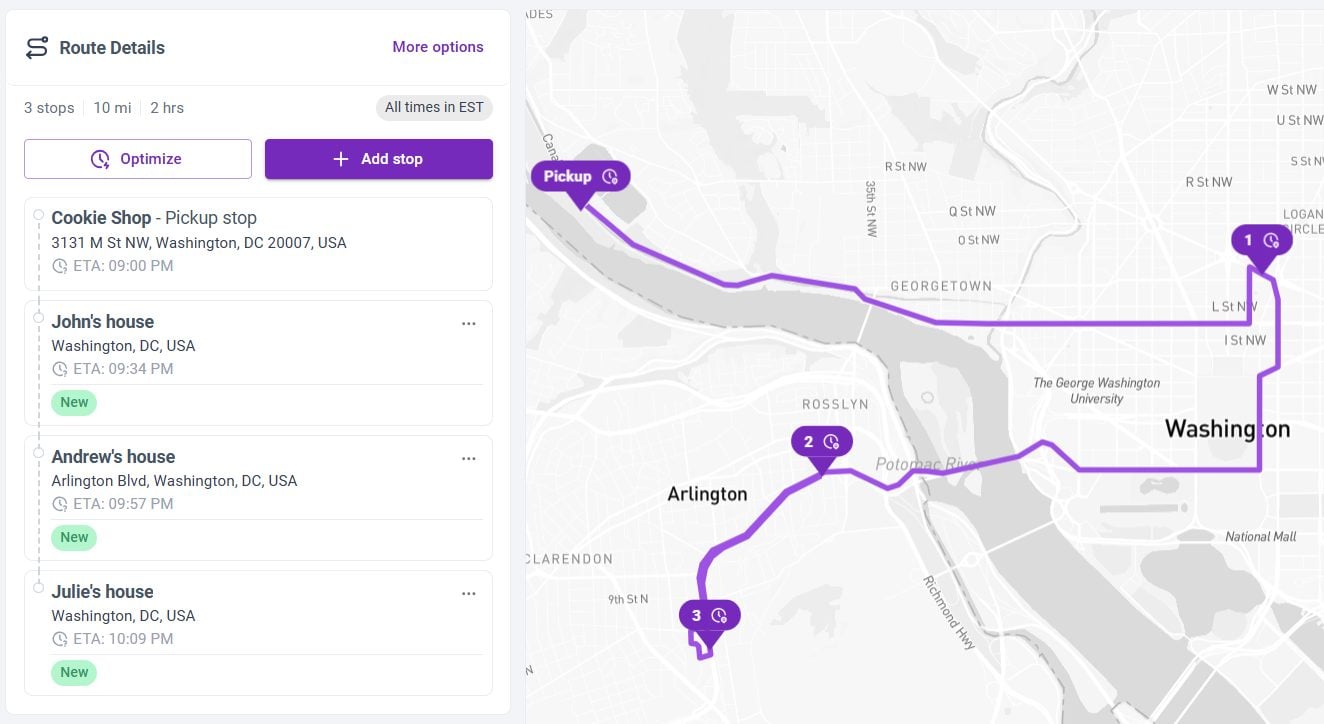1324x724 pixels.
Task: Click the clock icon on map marker 3
Action: [x=719, y=615]
